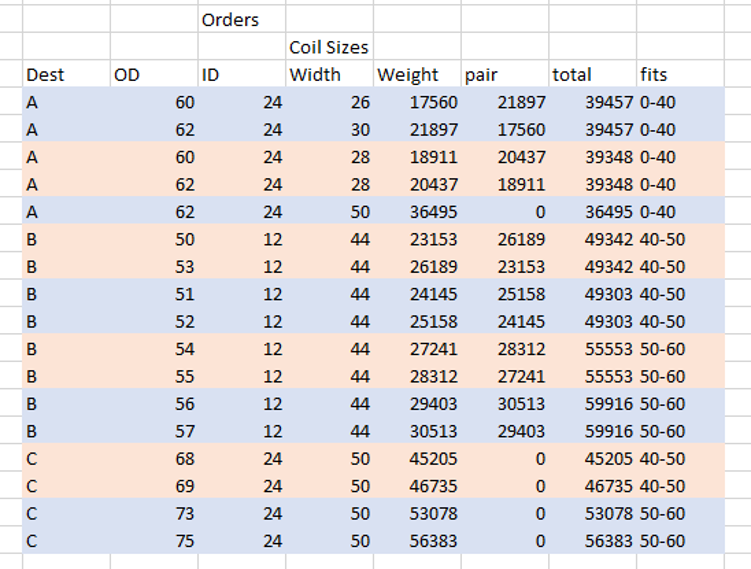This screenshot has width=751, height=569.
Task: Select weight cell 45205
Action: click(x=417, y=458)
